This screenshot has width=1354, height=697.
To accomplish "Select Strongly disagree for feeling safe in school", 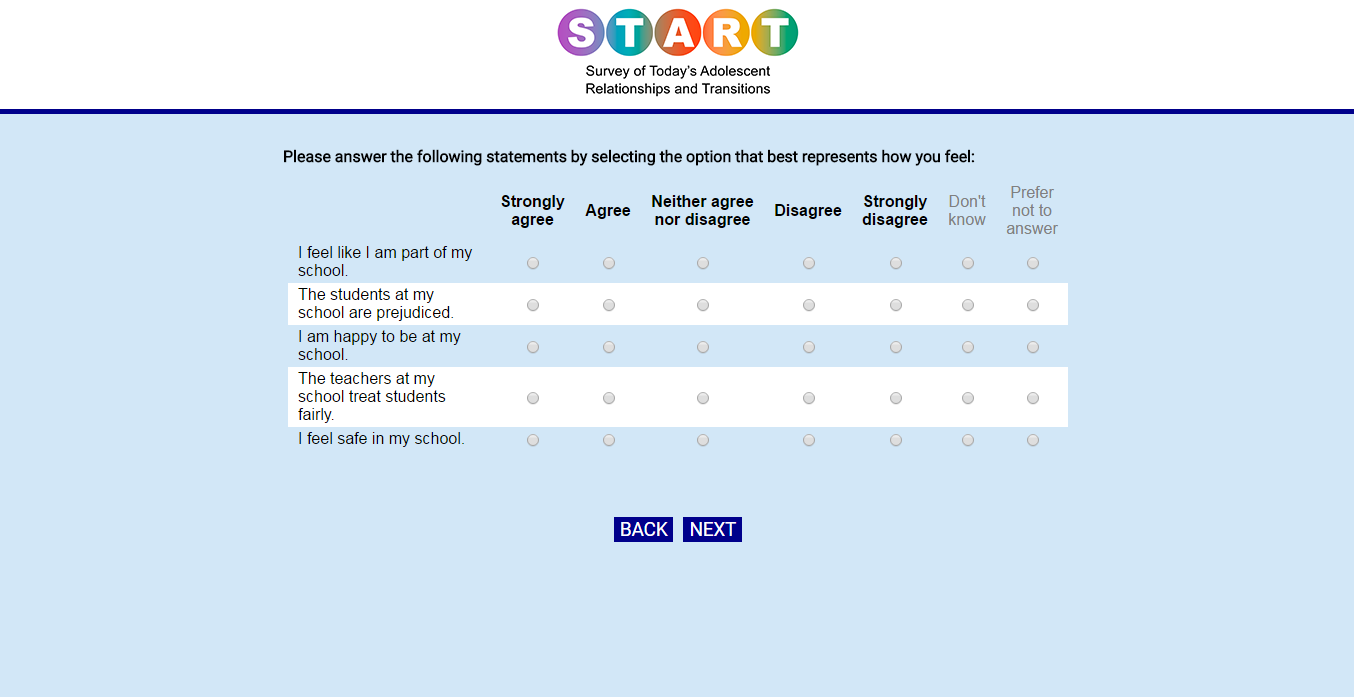I will pos(896,440).
